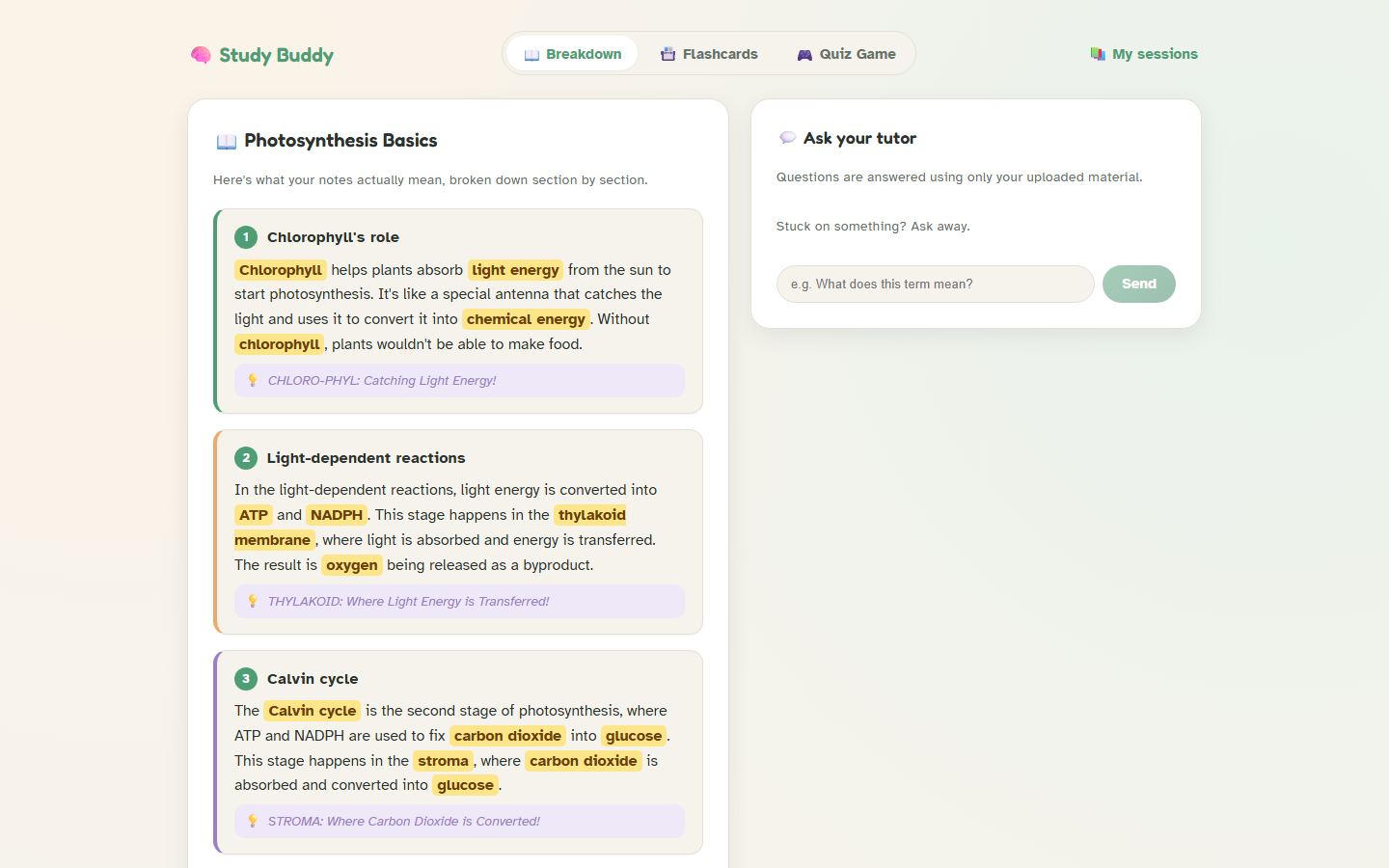Click the book icon next to Photosynthesis Basics
This screenshot has height=868, width=1389.
(x=227, y=142)
